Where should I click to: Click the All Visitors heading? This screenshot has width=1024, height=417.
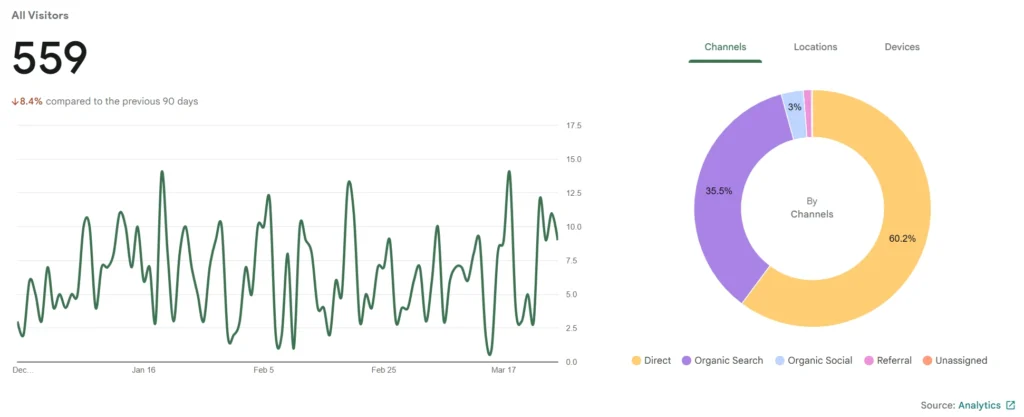(40, 16)
